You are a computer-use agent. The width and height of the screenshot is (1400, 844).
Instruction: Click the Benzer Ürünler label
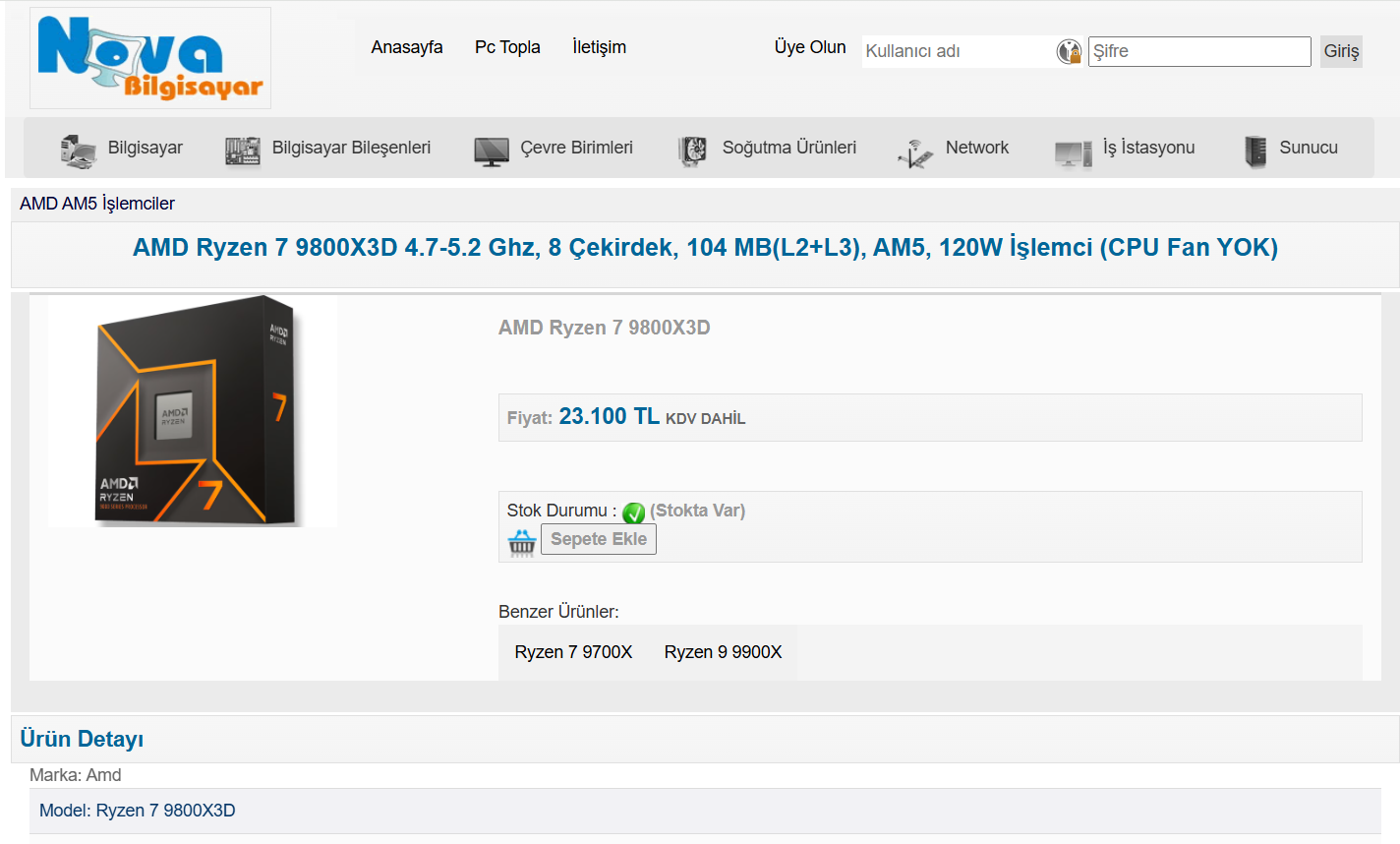[558, 612]
